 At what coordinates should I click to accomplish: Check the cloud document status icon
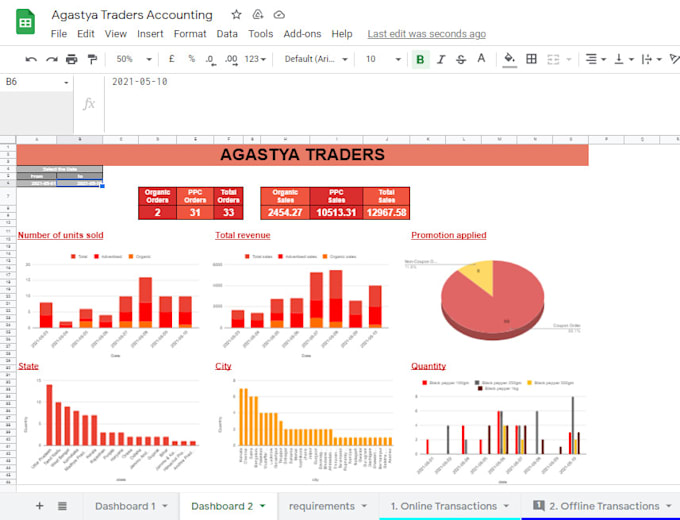(279, 15)
